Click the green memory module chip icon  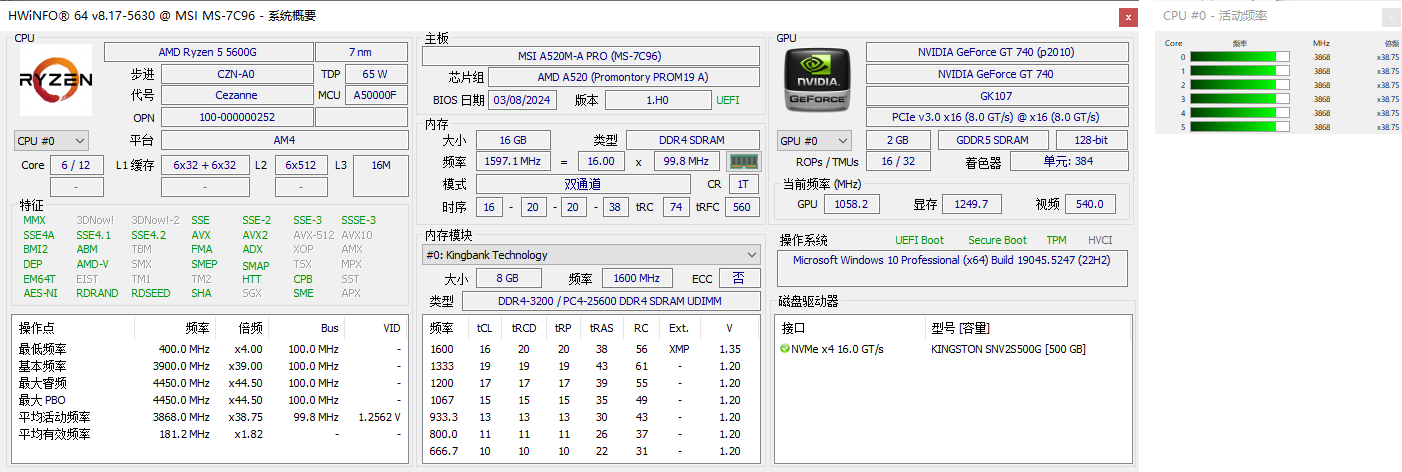coord(742,161)
